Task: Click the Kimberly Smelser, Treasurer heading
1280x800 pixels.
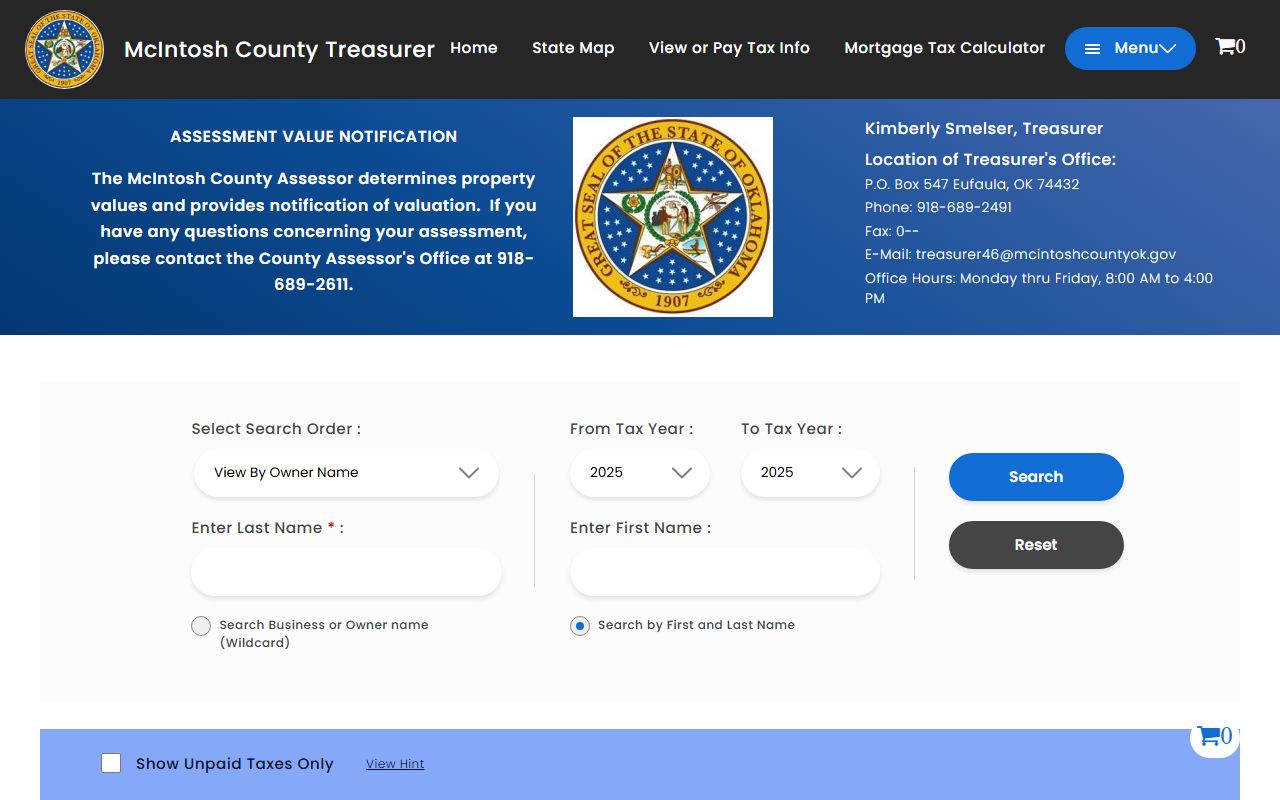Action: (x=984, y=128)
